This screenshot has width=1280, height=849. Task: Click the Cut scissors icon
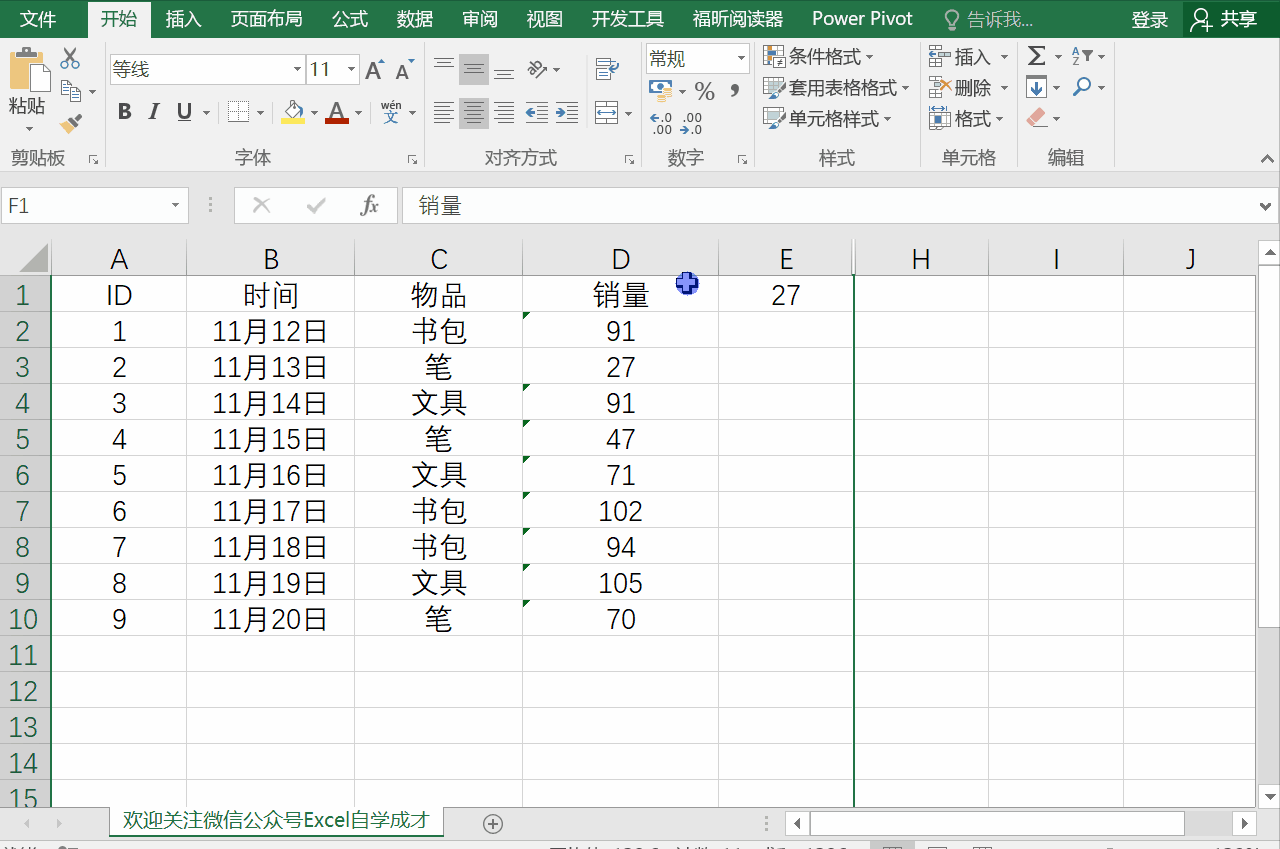tap(70, 58)
